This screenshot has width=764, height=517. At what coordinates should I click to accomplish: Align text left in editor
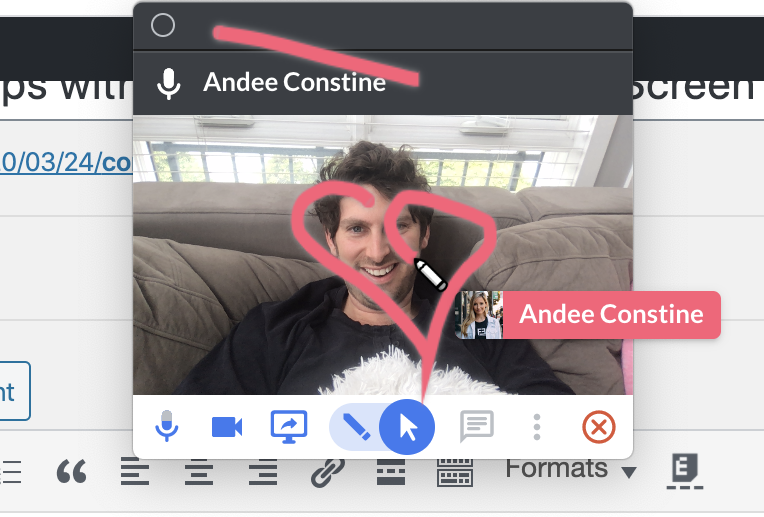pyautogui.click(x=135, y=471)
